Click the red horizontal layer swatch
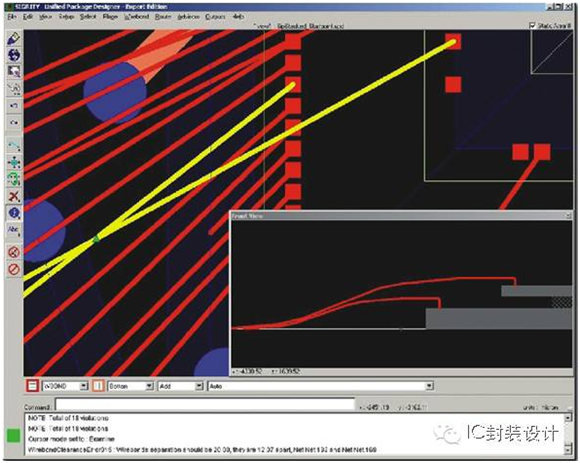The width and height of the screenshot is (580, 463). tap(33, 386)
